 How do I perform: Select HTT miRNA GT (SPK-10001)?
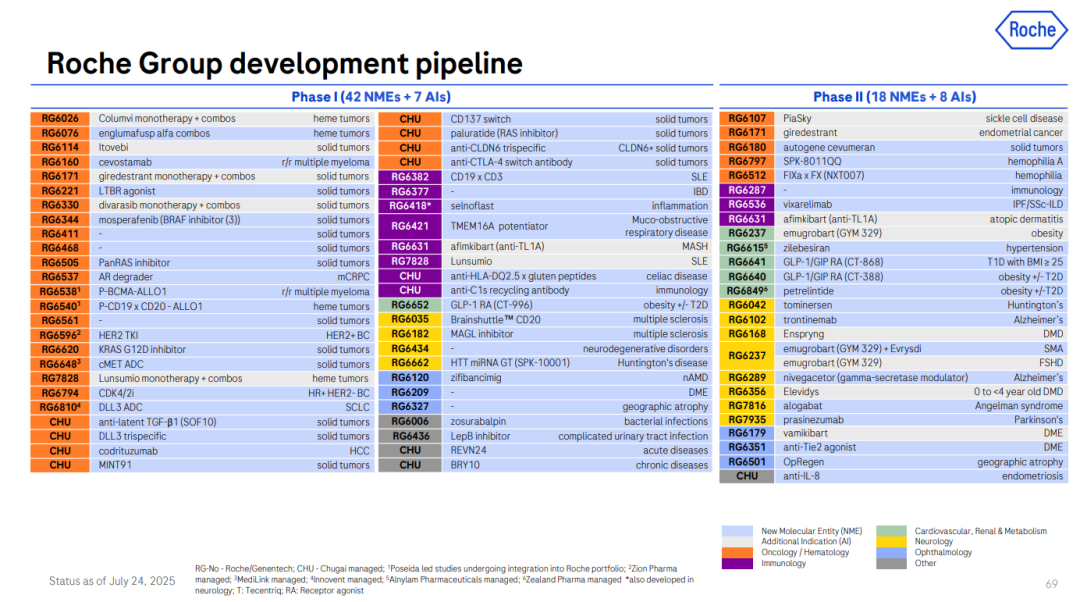(510, 363)
